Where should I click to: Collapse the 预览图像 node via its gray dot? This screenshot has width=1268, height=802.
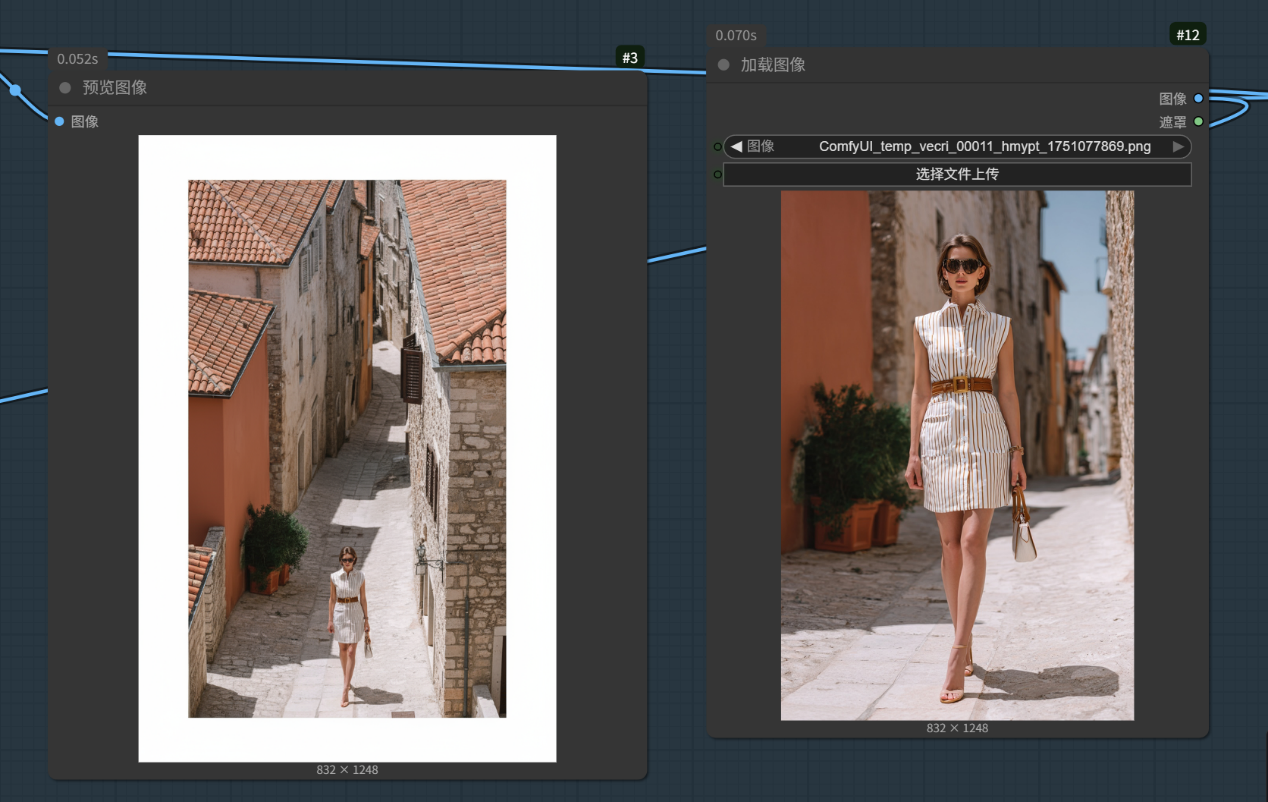click(65, 88)
